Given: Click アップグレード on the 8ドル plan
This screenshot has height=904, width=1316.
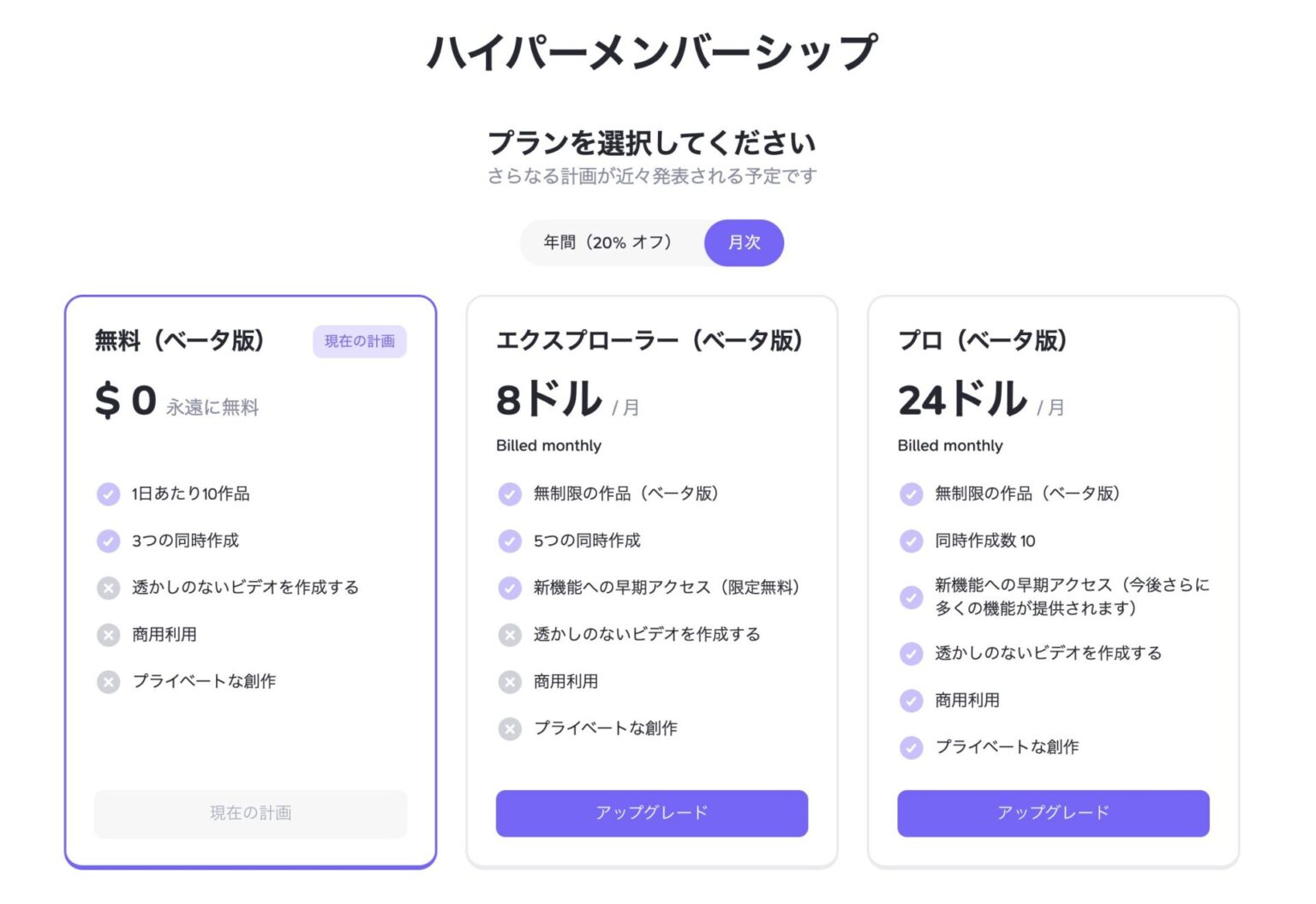Looking at the screenshot, I should tap(651, 813).
